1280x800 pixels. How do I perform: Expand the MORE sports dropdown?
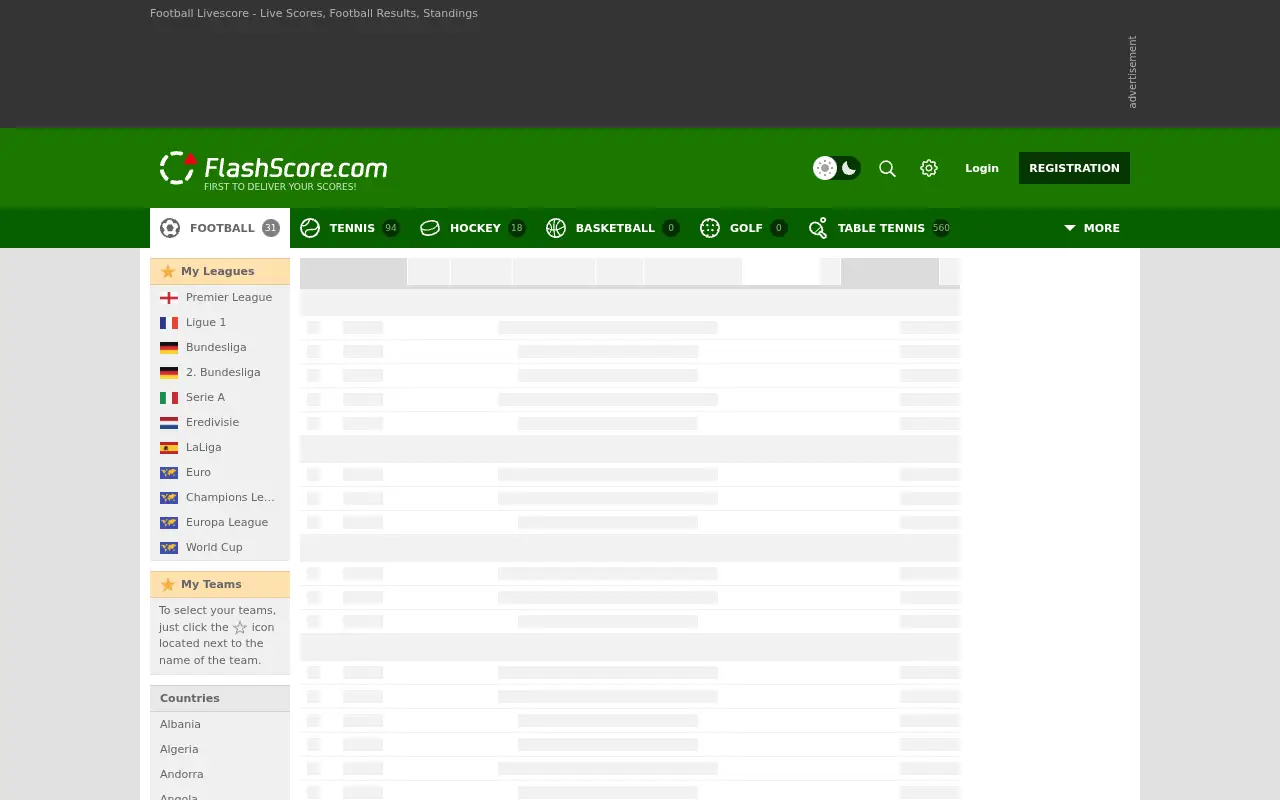pyautogui.click(x=1092, y=228)
